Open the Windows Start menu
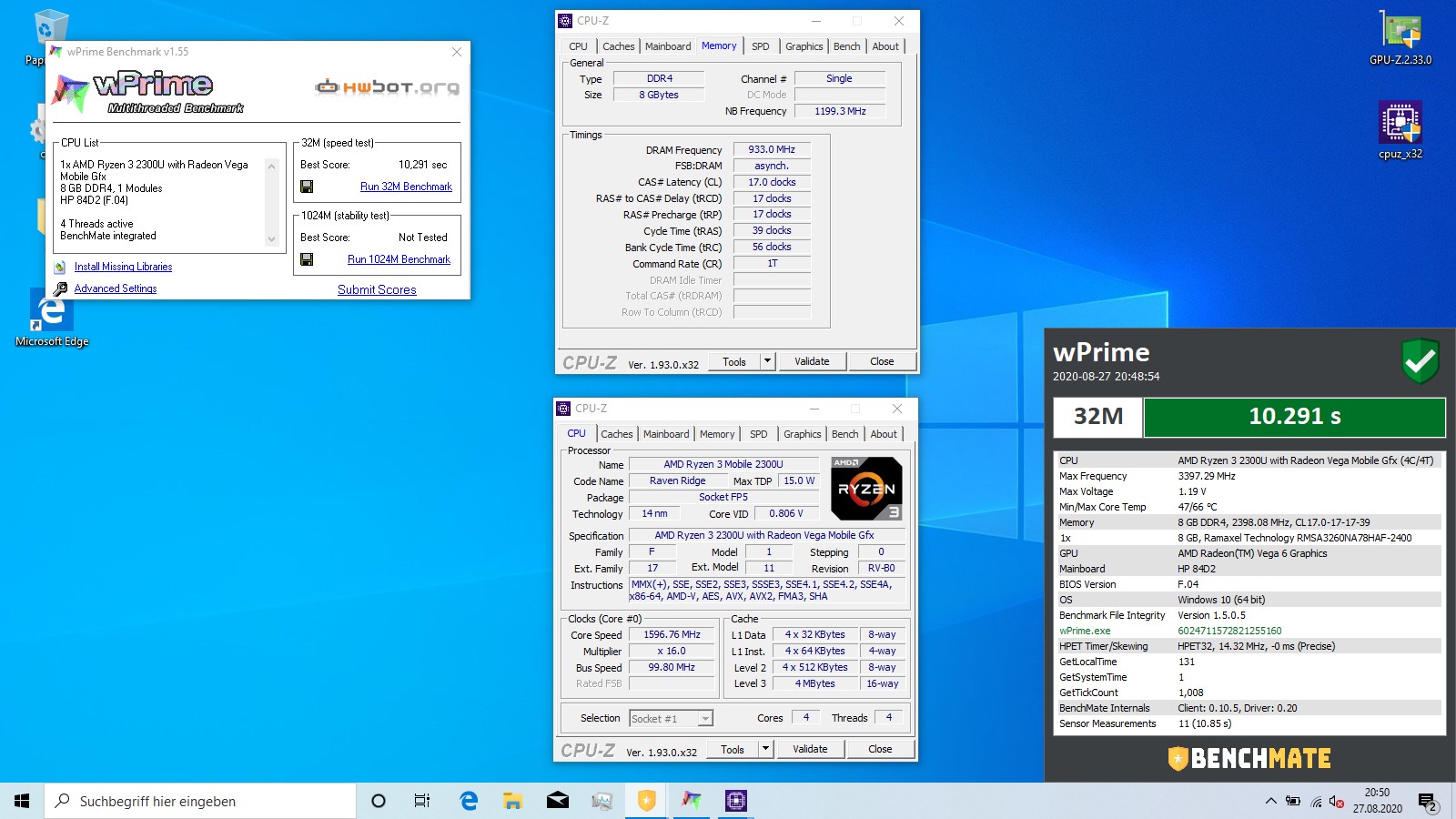 pos(22,801)
